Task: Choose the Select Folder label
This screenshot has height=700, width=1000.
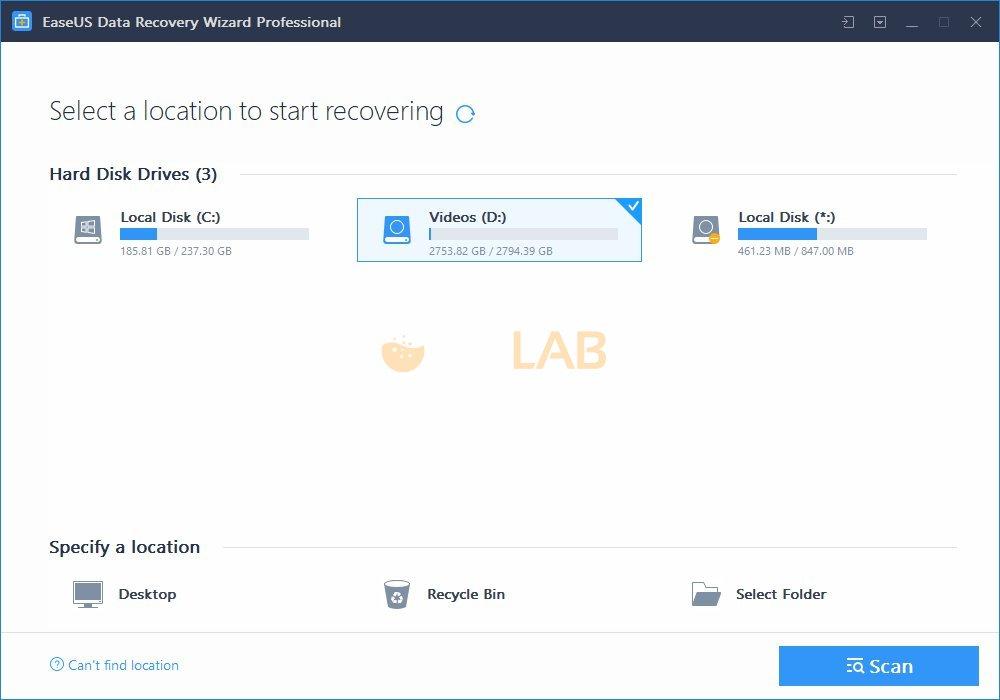Action: pyautogui.click(x=781, y=594)
